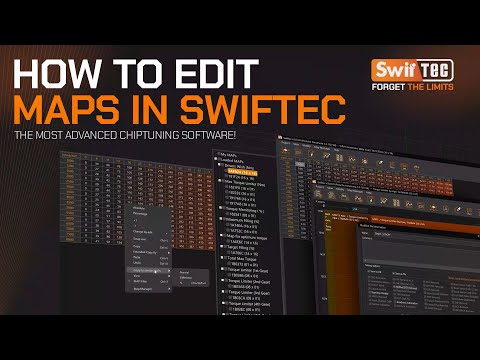Select Map for optimum torque group
480x360 pixels.
point(247,238)
